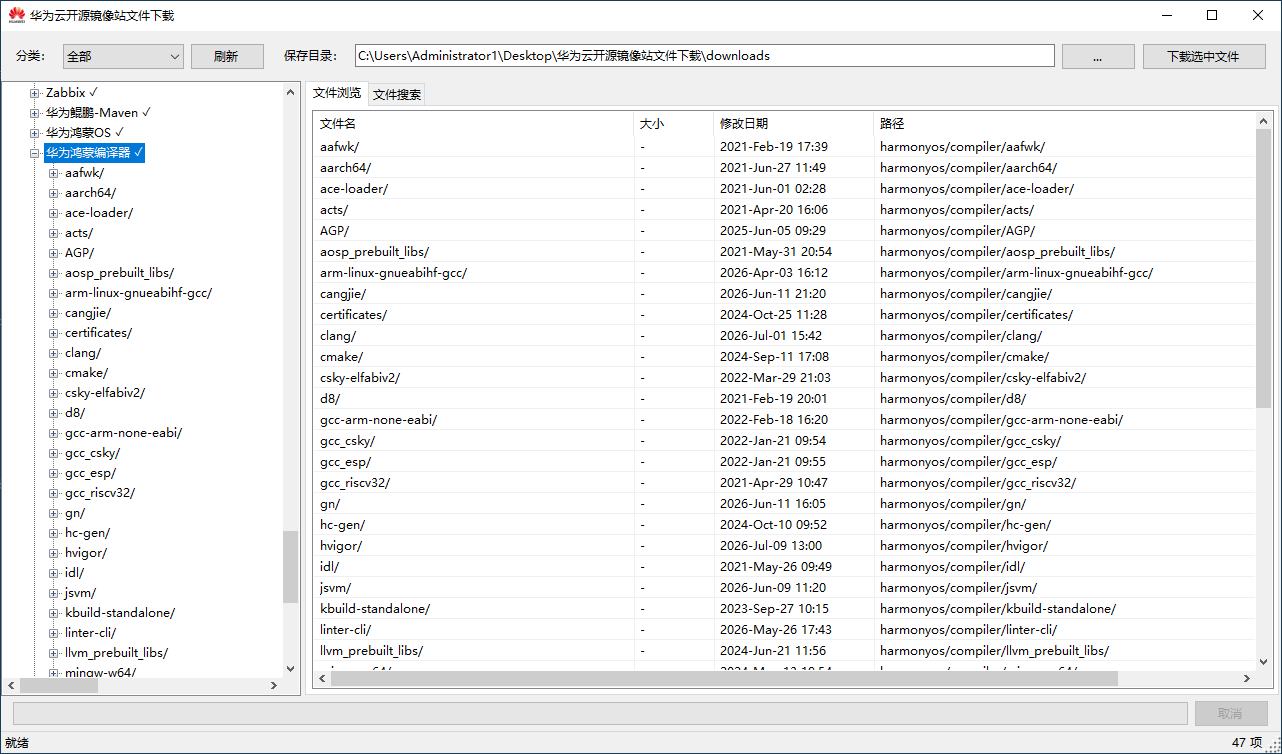The image size is (1282, 754).
Task: Select ace-loader/ in the tree
Action: pos(99,213)
